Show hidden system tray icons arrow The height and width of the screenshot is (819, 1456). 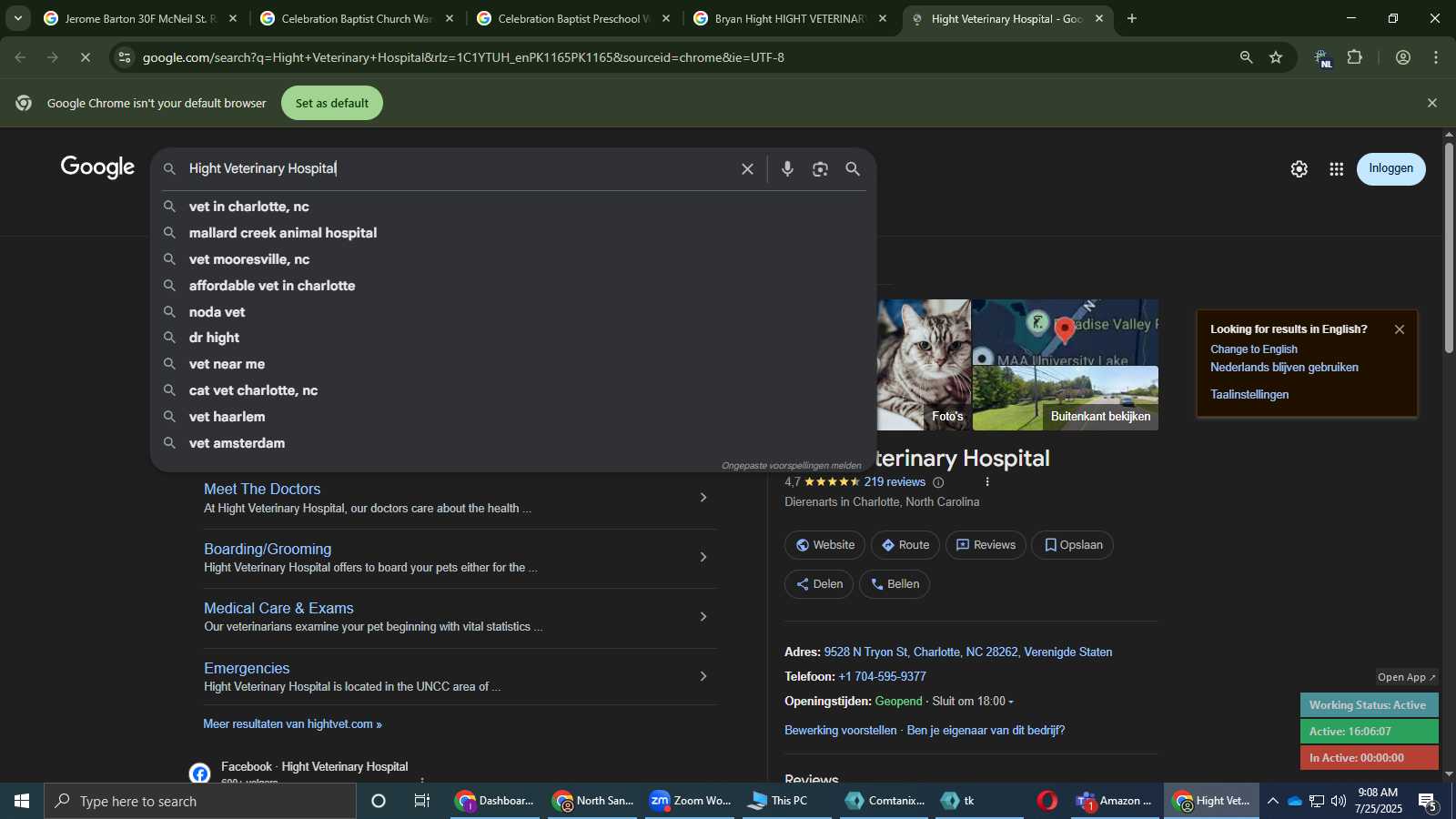pyautogui.click(x=1272, y=801)
